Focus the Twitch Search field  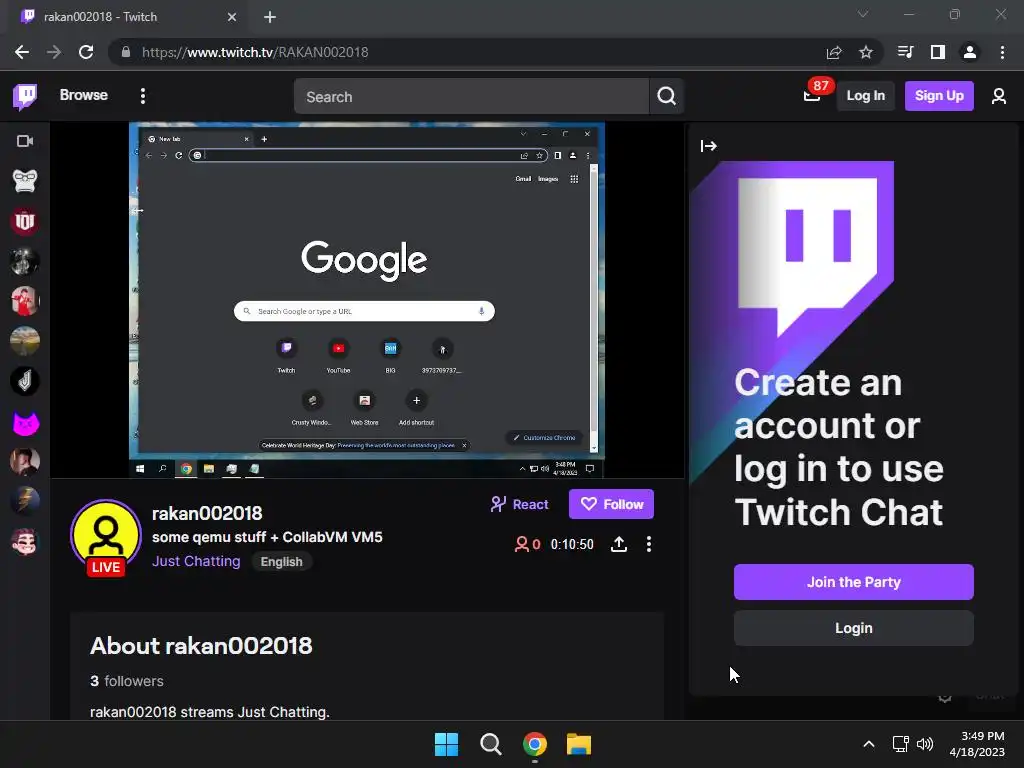coord(471,97)
